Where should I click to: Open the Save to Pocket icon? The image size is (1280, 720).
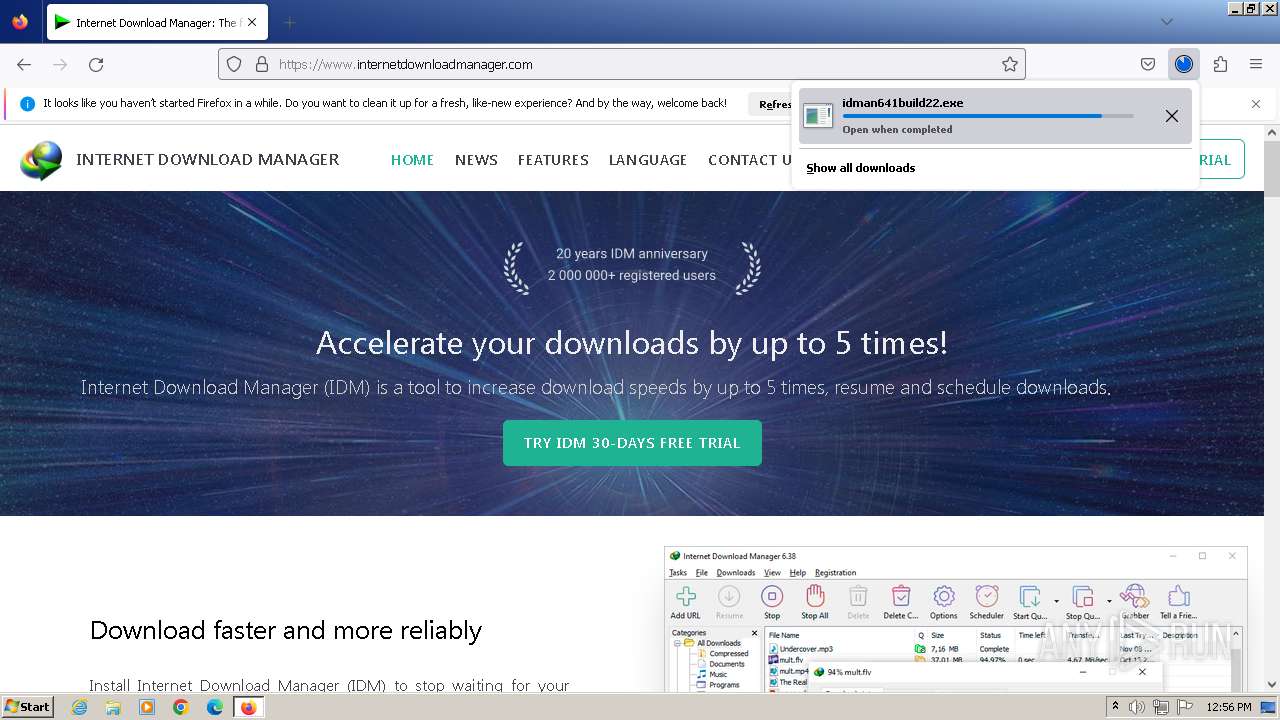[1148, 64]
